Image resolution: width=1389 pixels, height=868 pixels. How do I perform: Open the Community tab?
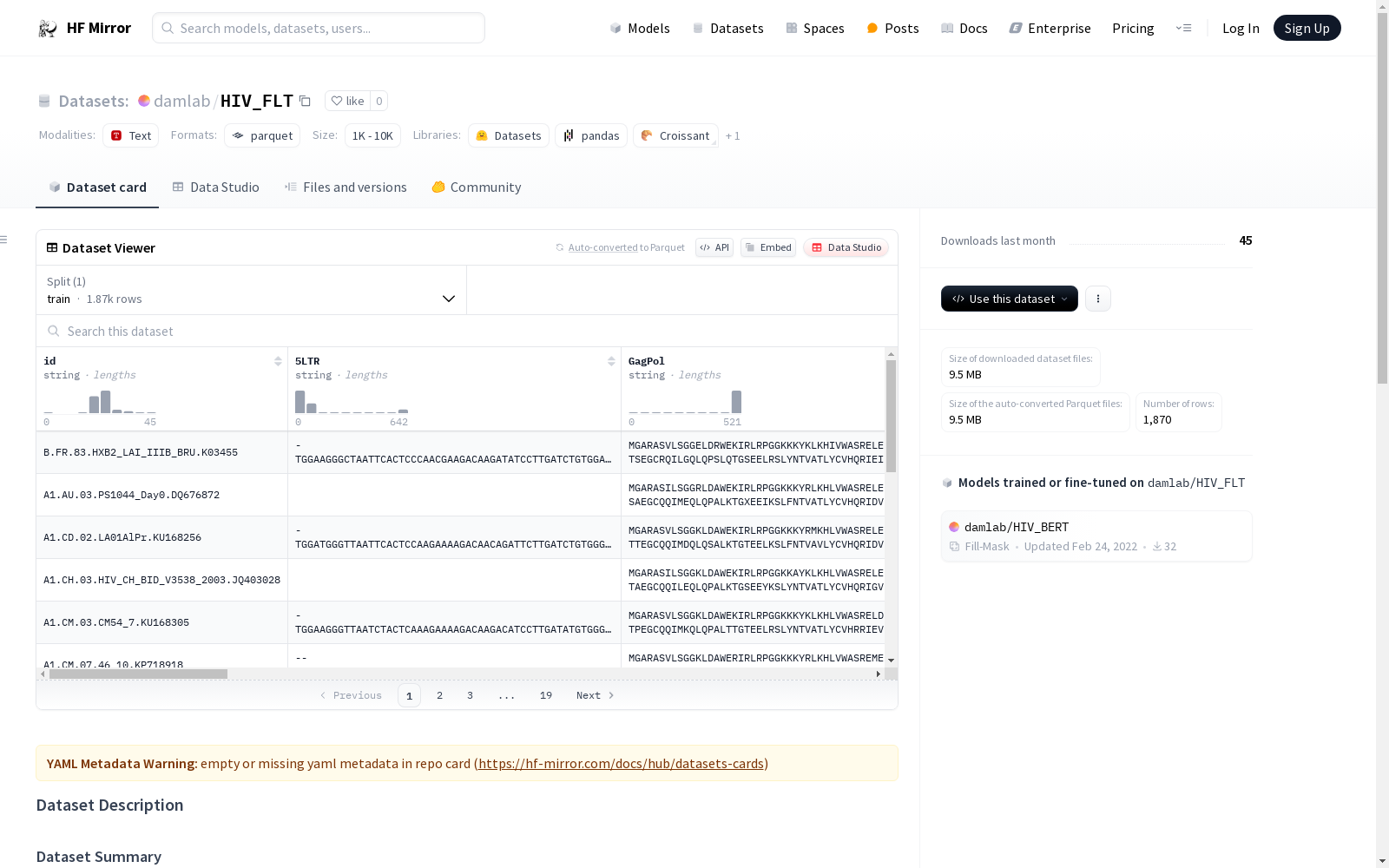pos(477,187)
